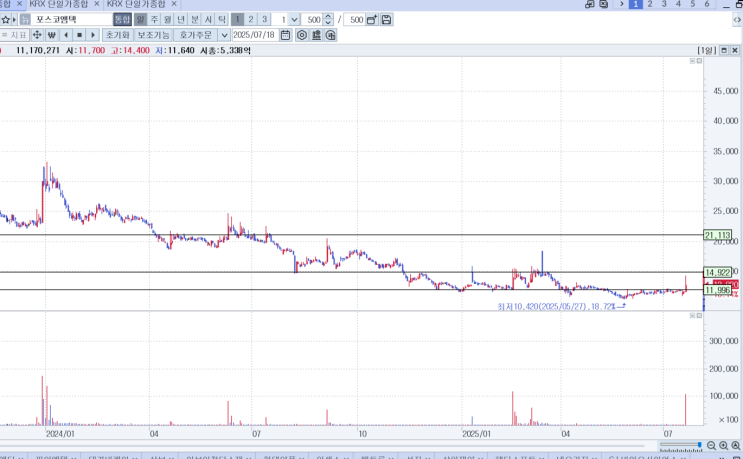Click the 14,922 horizontal line price label

click(x=717, y=272)
